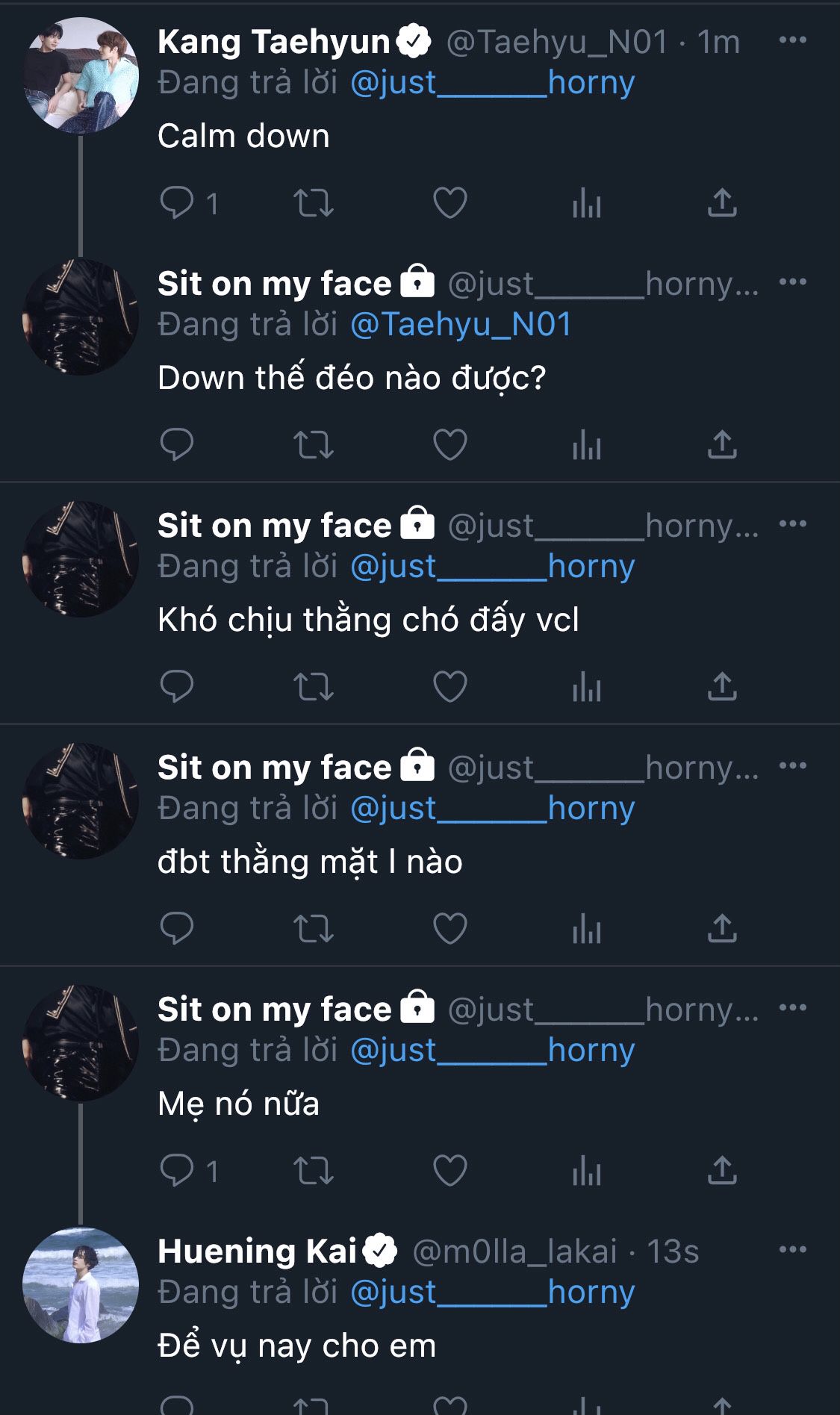Viewport: 840px width, 1415px height.
Task: Open more options for "Mẹ nó nữa" tweet
Action: point(792,1007)
